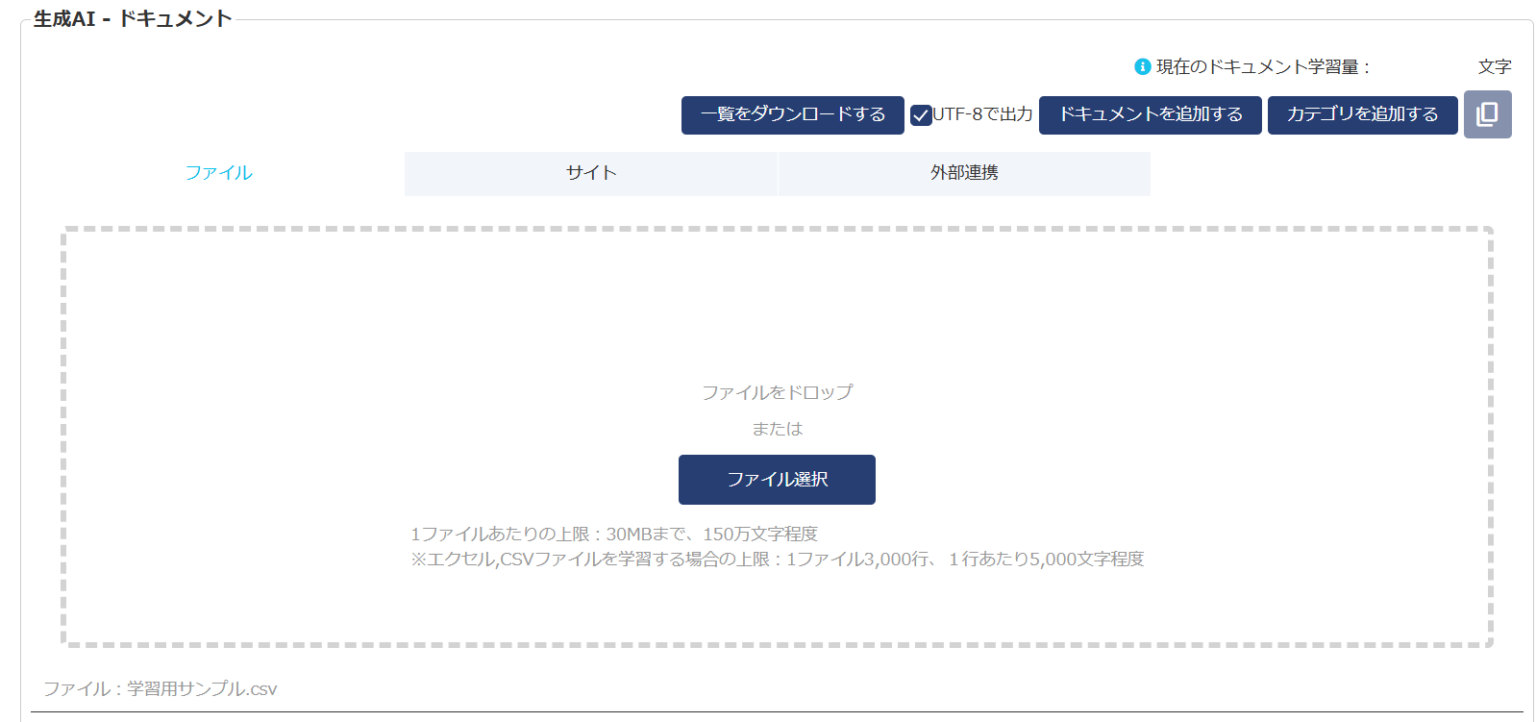Screen dimensions: 1536x722
Task: Click the UTF-8で出力 label text
Action: [982, 115]
